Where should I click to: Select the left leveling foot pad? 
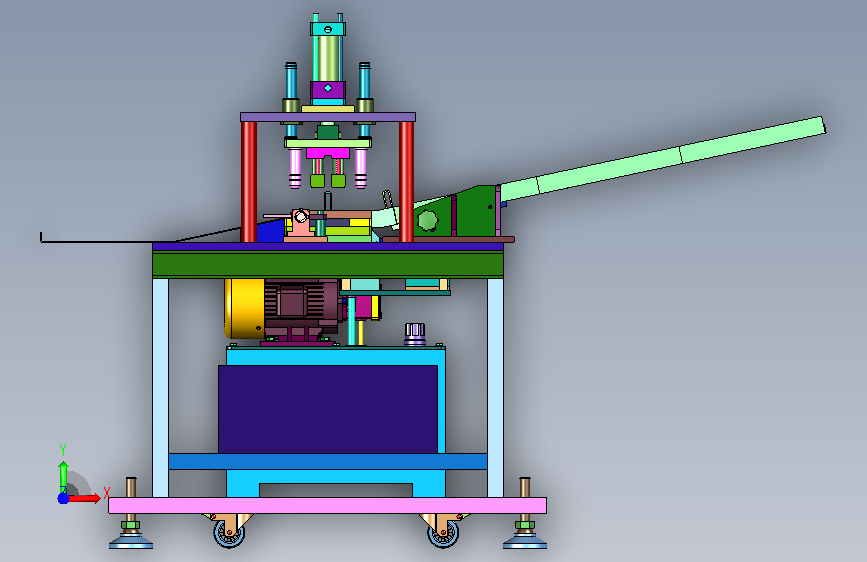[x=131, y=540]
